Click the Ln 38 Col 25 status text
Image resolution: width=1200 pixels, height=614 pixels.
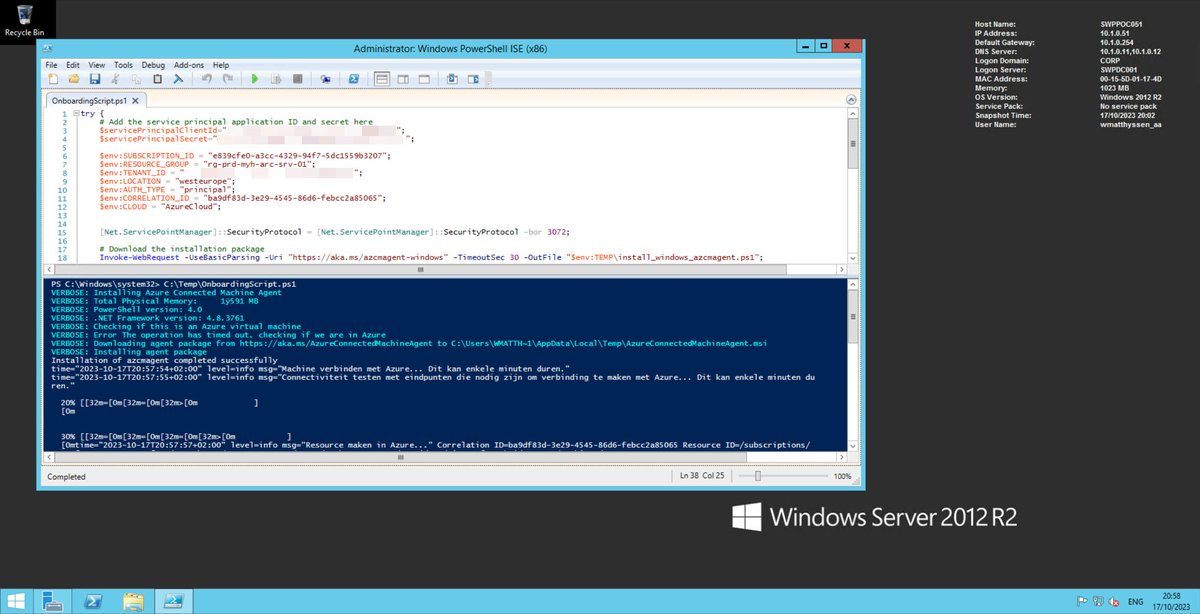[x=700, y=477]
